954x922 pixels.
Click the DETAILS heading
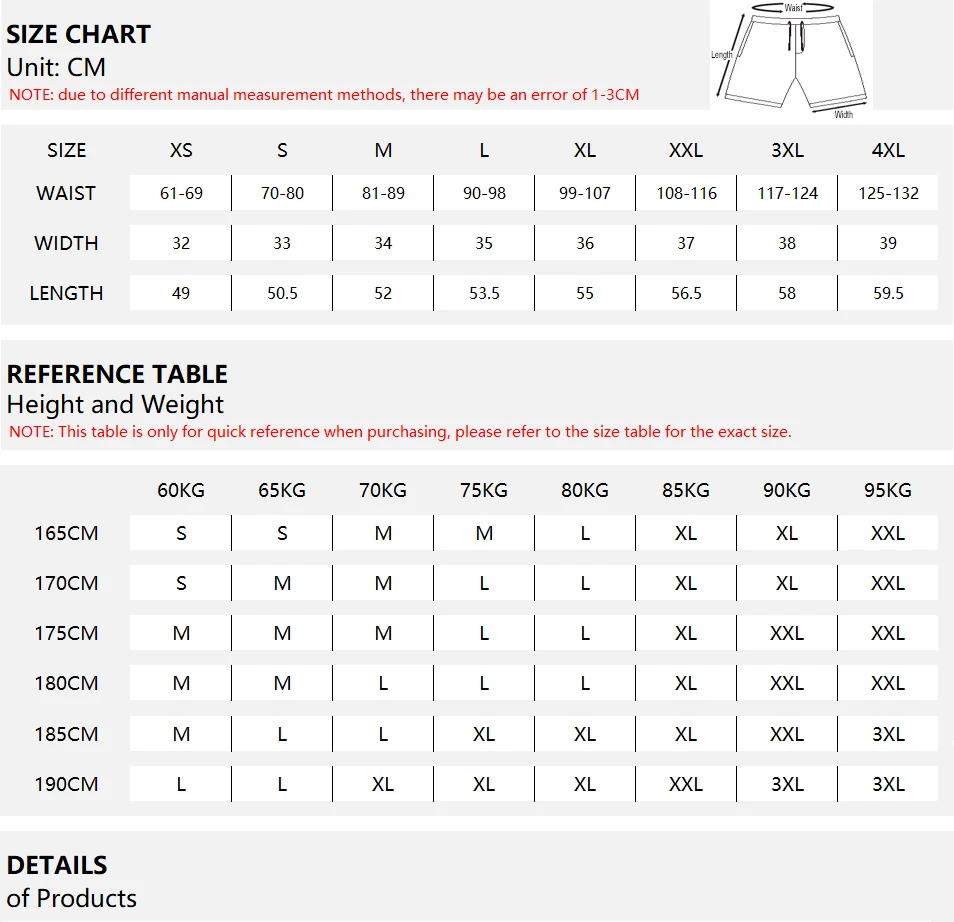[57, 865]
